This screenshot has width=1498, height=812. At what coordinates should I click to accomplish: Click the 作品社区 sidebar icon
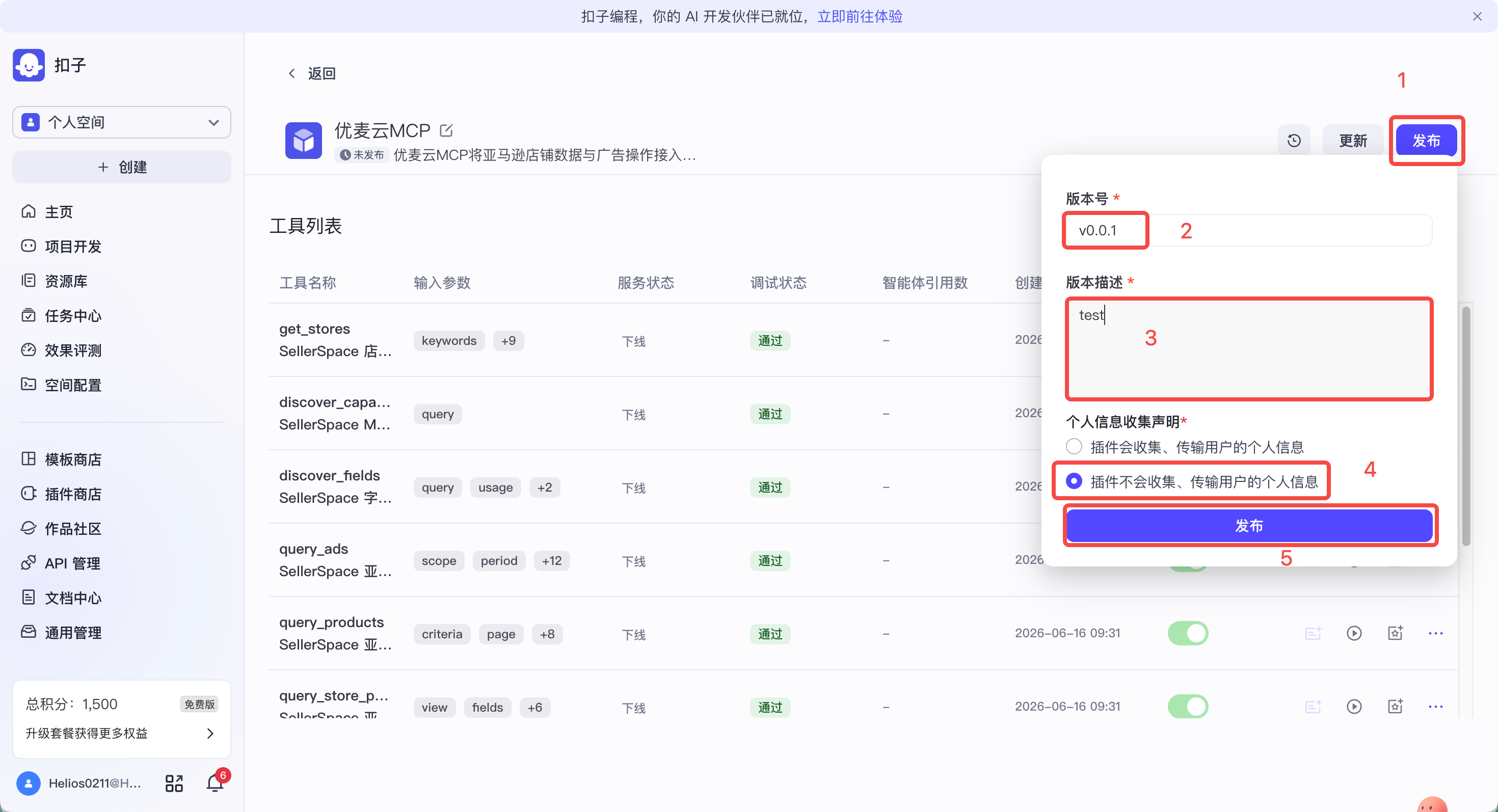[x=29, y=528]
